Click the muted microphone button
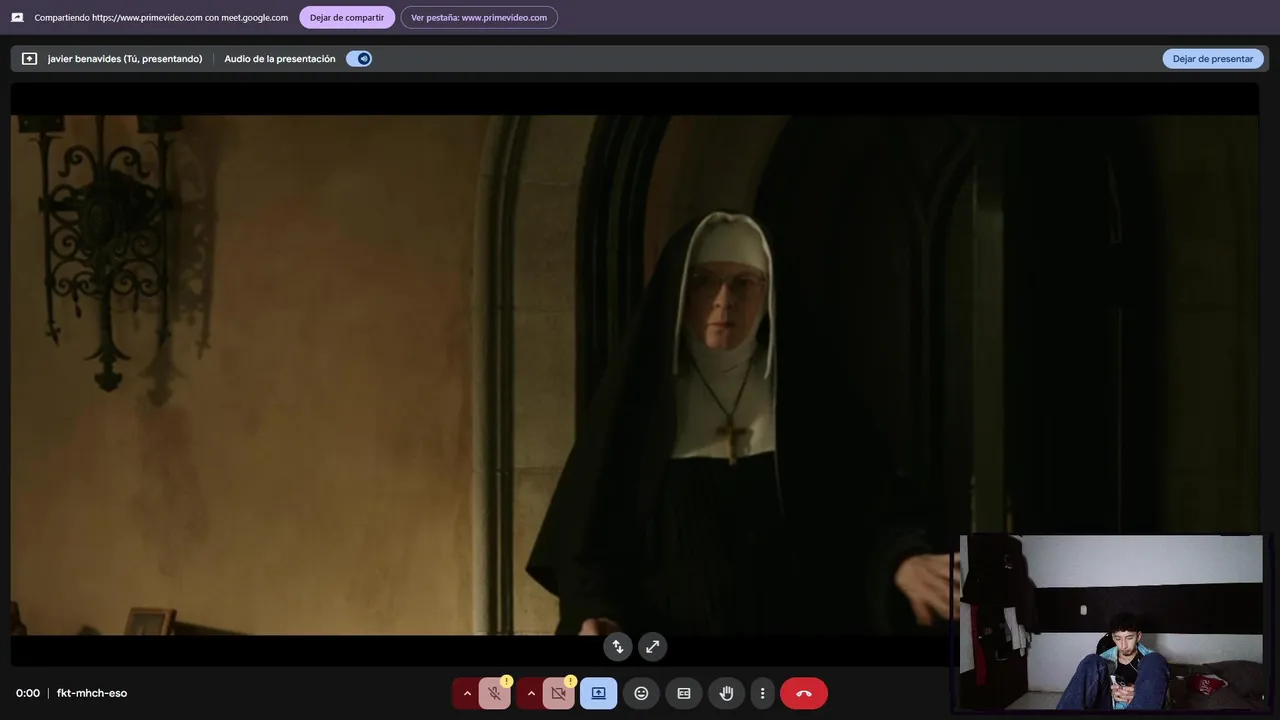Viewport: 1280px width, 720px height. coord(494,693)
